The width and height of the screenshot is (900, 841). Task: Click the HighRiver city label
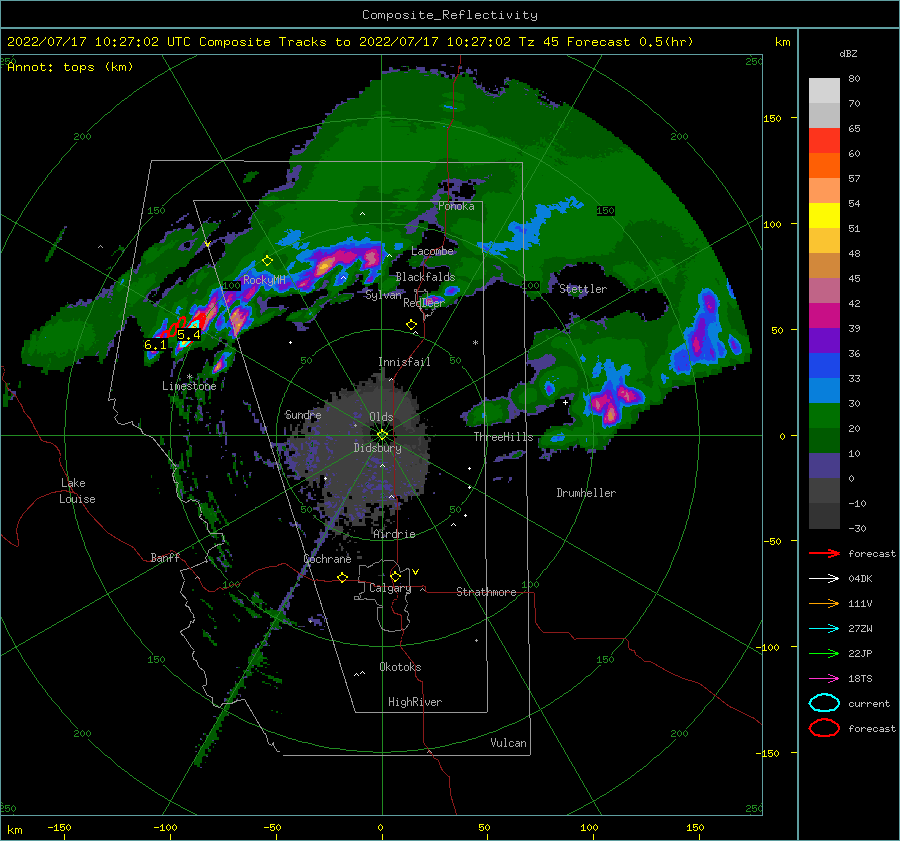415,702
